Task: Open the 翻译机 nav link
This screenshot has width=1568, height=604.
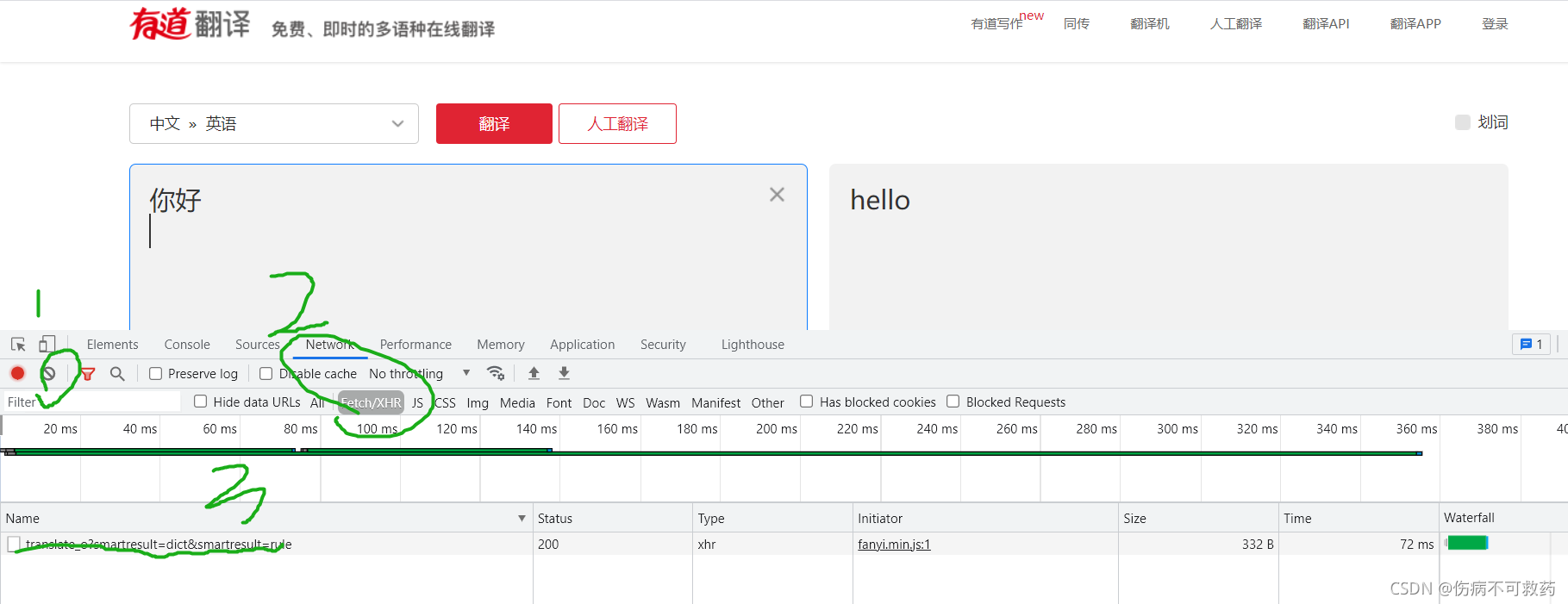Action: coord(1150,23)
